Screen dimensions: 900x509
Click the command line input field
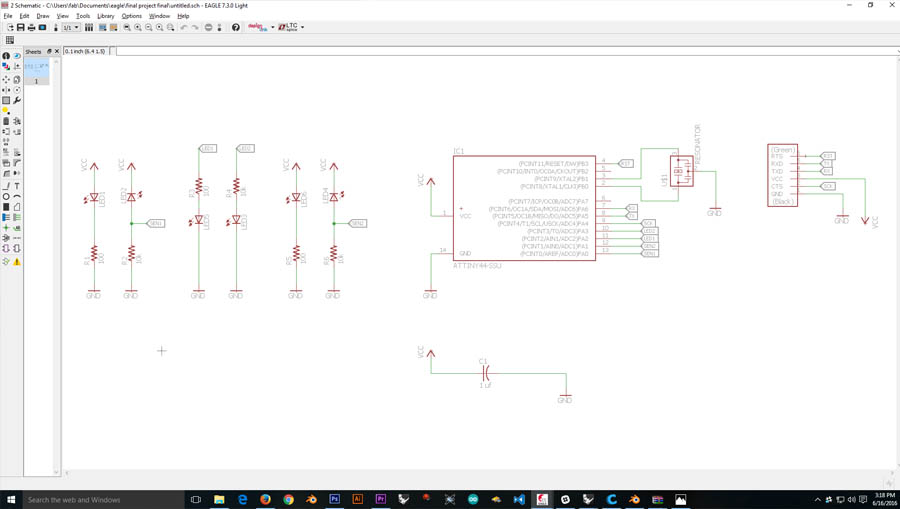(505, 51)
